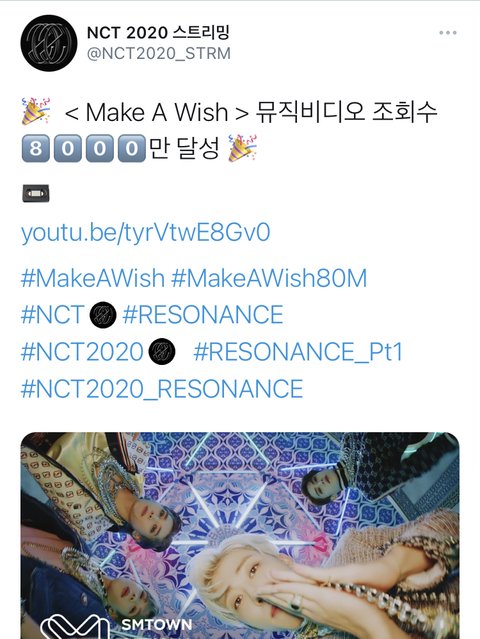Open the #NCT hashtag
The width and height of the screenshot is (480, 639).
pos(53,315)
